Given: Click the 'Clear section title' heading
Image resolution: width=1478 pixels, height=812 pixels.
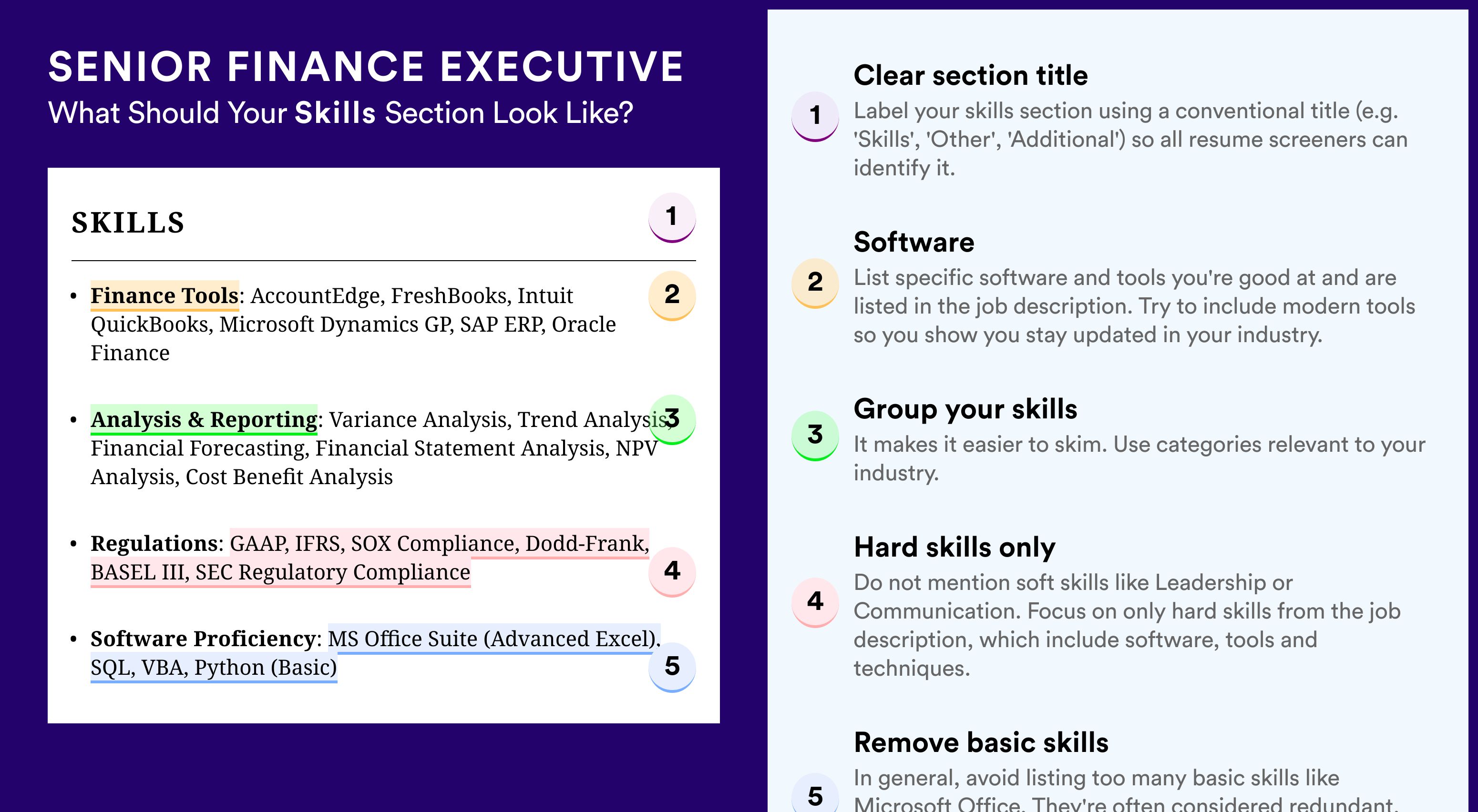Looking at the screenshot, I should (x=971, y=75).
